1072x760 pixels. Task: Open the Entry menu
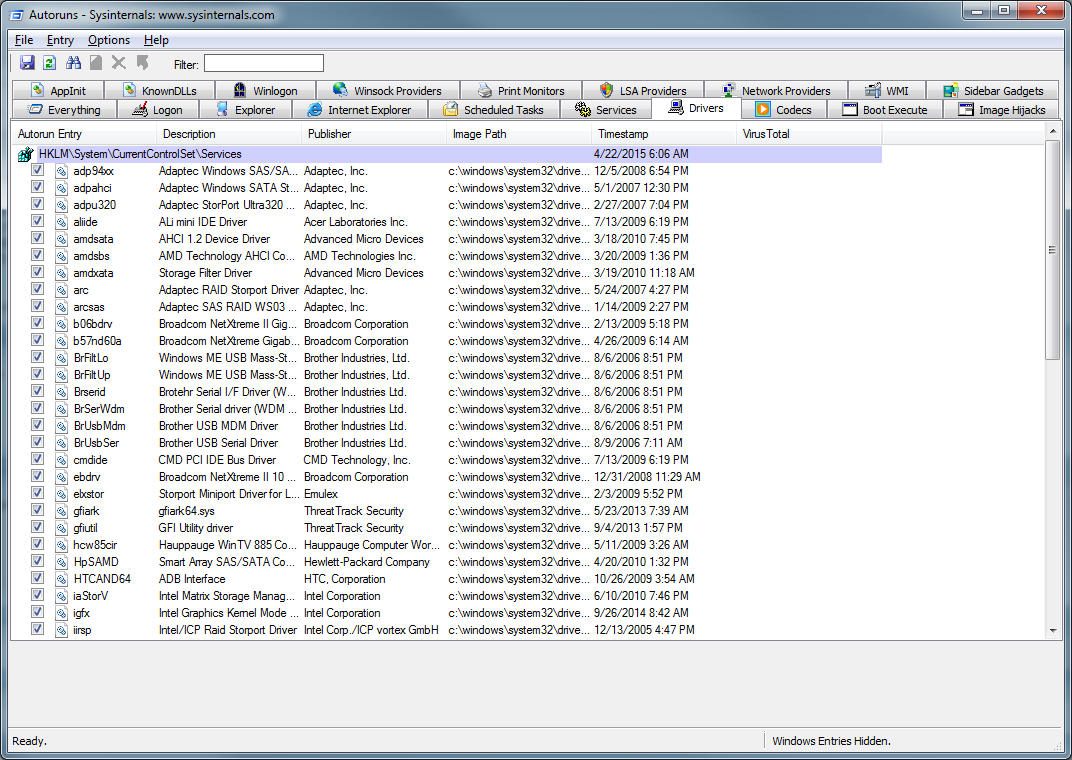pos(60,40)
